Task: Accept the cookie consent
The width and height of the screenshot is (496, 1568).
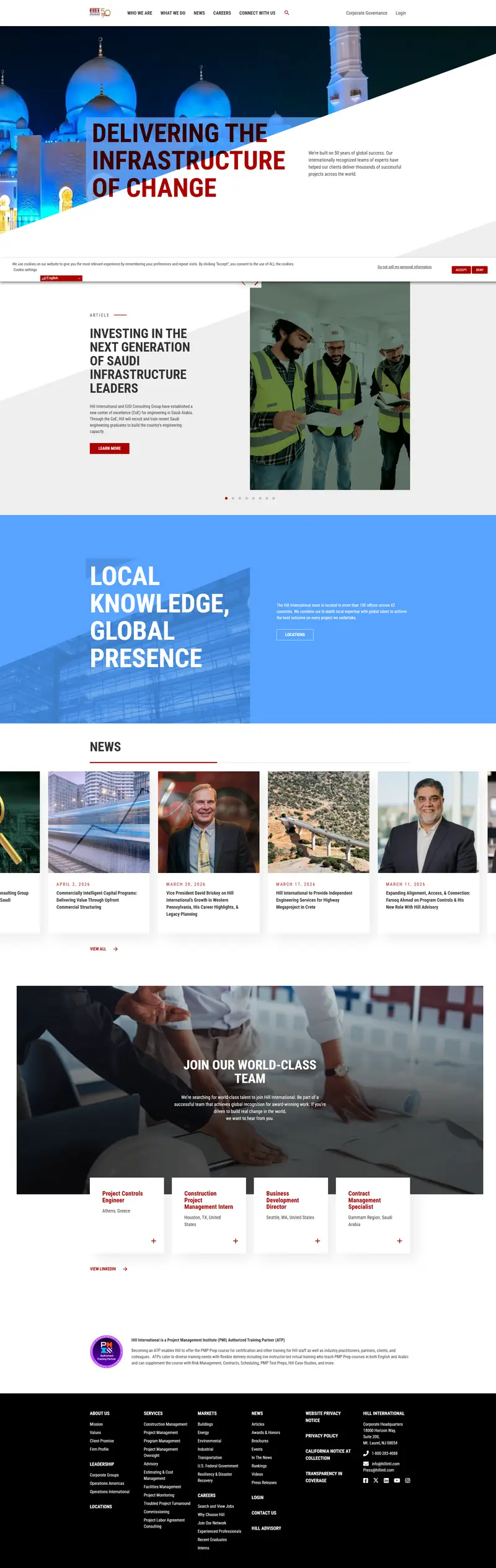Action: [461, 270]
